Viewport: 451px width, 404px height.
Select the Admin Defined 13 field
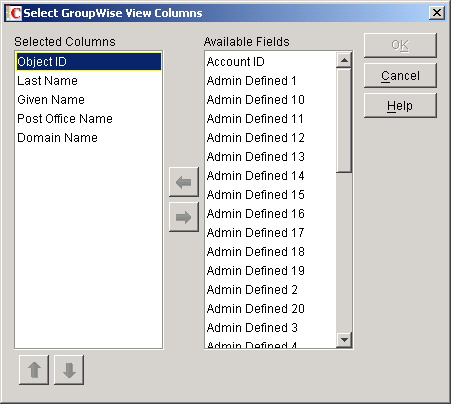coord(271,157)
